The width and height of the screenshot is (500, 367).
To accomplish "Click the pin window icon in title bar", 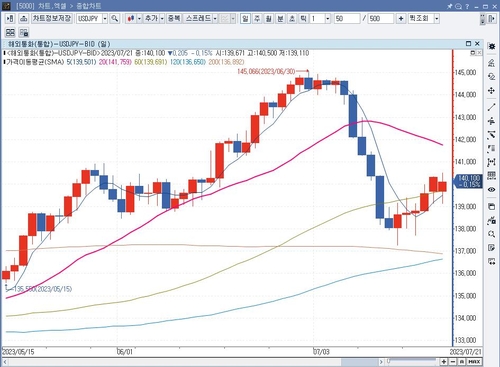I will 450,6.
